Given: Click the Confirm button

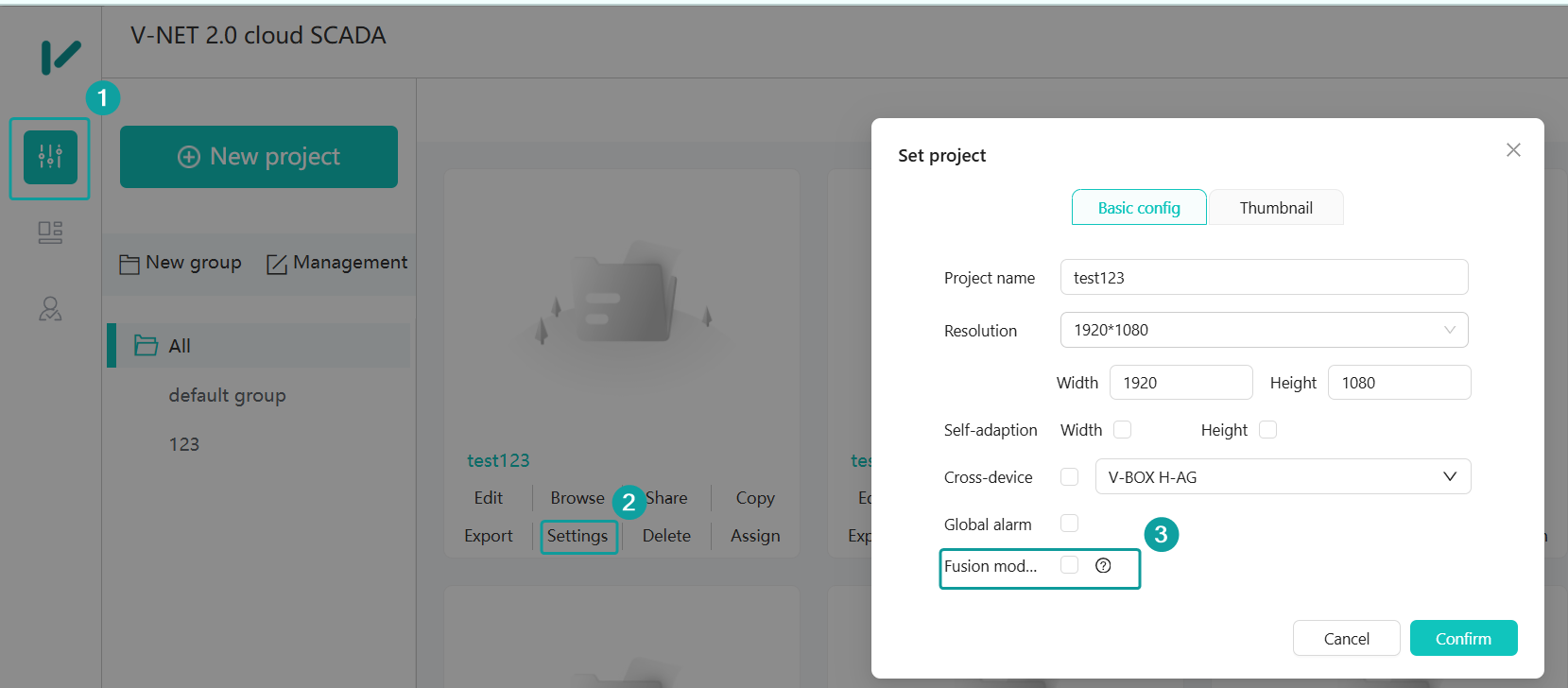Looking at the screenshot, I should tap(1463, 638).
